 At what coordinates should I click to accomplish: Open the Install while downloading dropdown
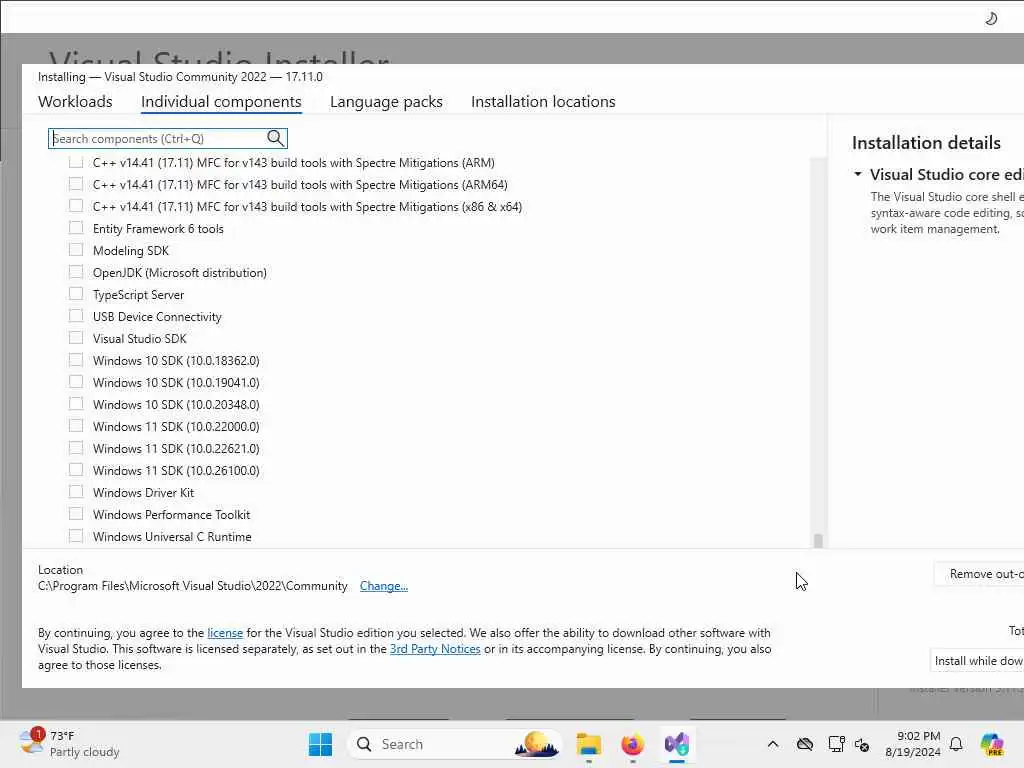click(977, 661)
